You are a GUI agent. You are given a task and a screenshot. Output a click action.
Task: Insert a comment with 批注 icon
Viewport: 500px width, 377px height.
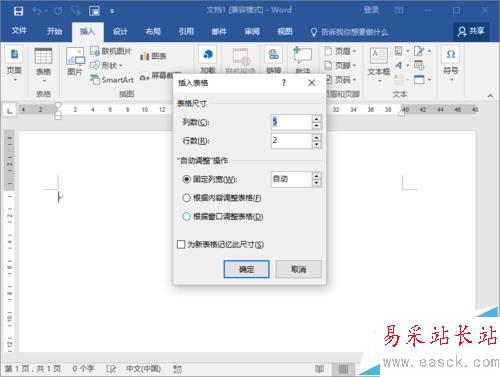coord(302,55)
